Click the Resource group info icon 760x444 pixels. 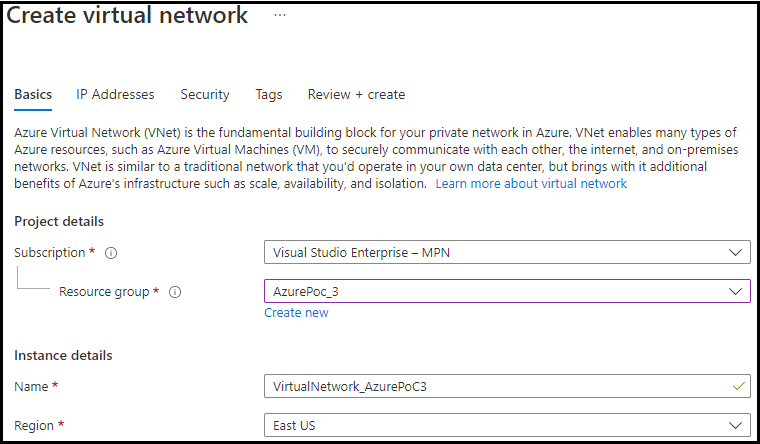pyautogui.click(x=175, y=292)
